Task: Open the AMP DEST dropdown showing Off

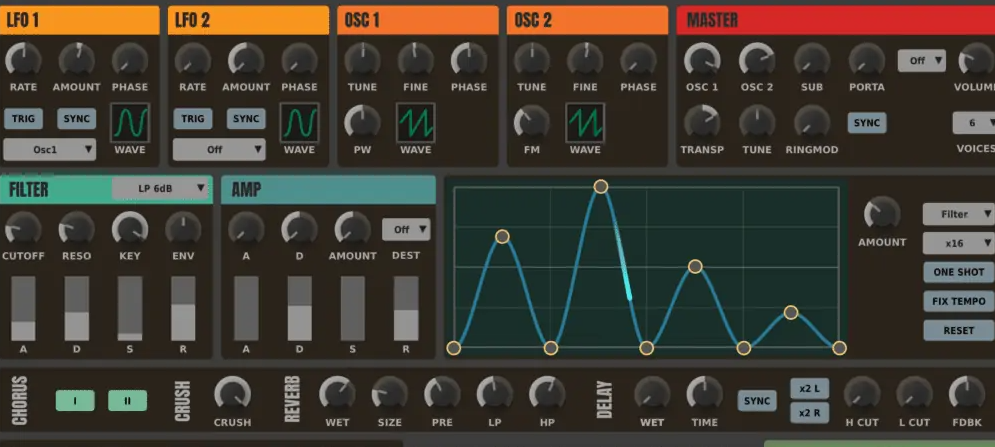Action: click(406, 229)
